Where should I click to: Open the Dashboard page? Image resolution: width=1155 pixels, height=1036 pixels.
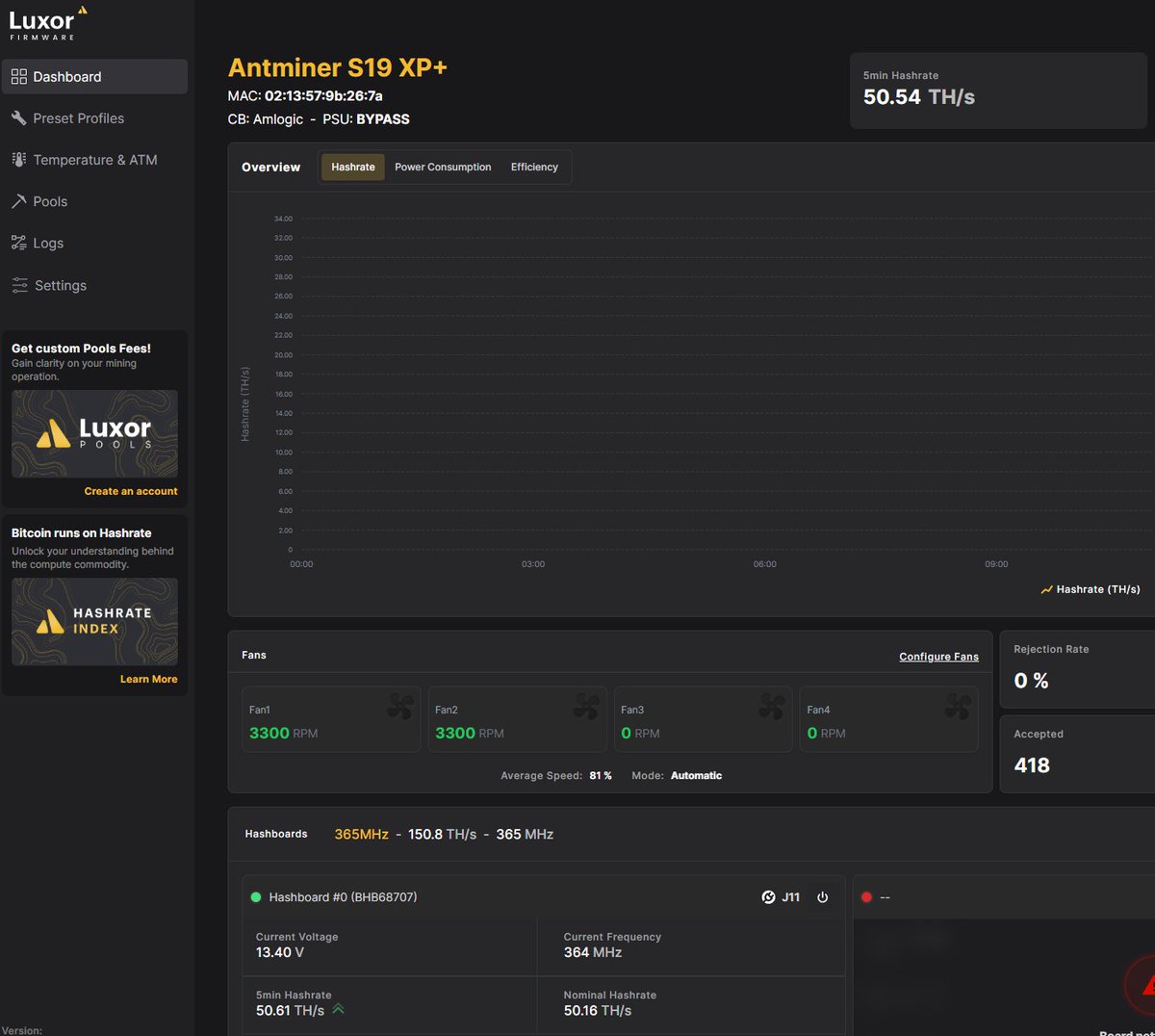[x=94, y=77]
